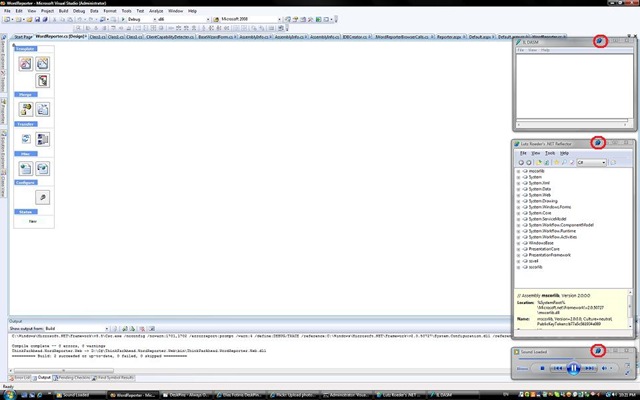Open the C# language dropdown in Reflector
The width and height of the screenshot is (640, 400).
(x=591, y=162)
